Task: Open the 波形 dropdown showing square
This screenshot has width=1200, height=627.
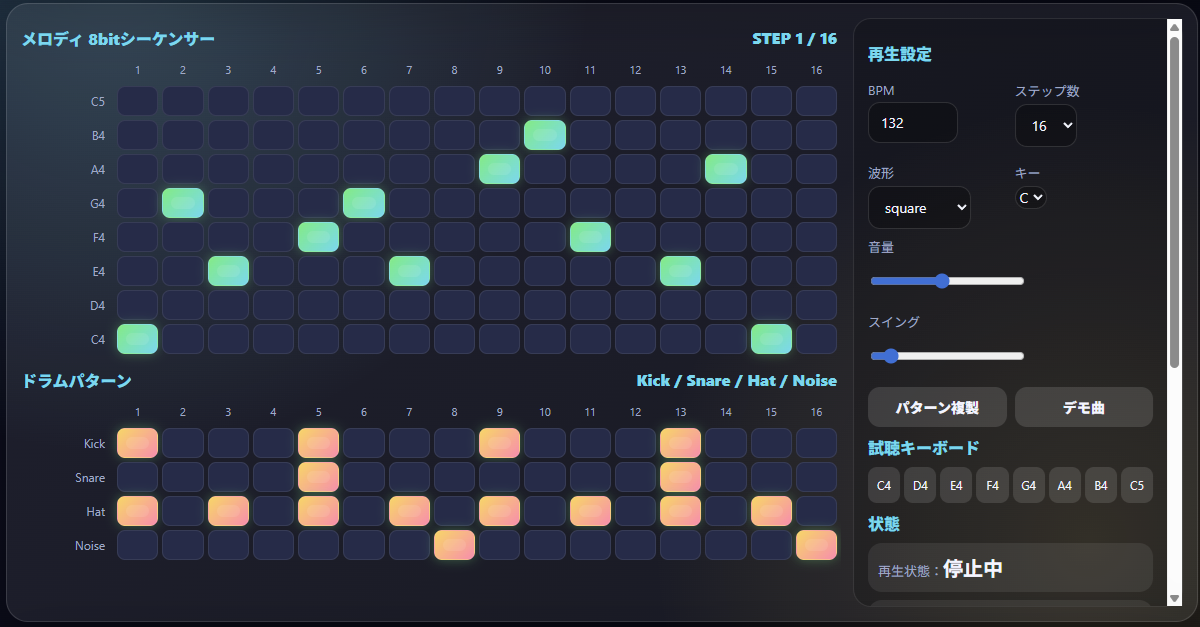Action: pos(919,208)
